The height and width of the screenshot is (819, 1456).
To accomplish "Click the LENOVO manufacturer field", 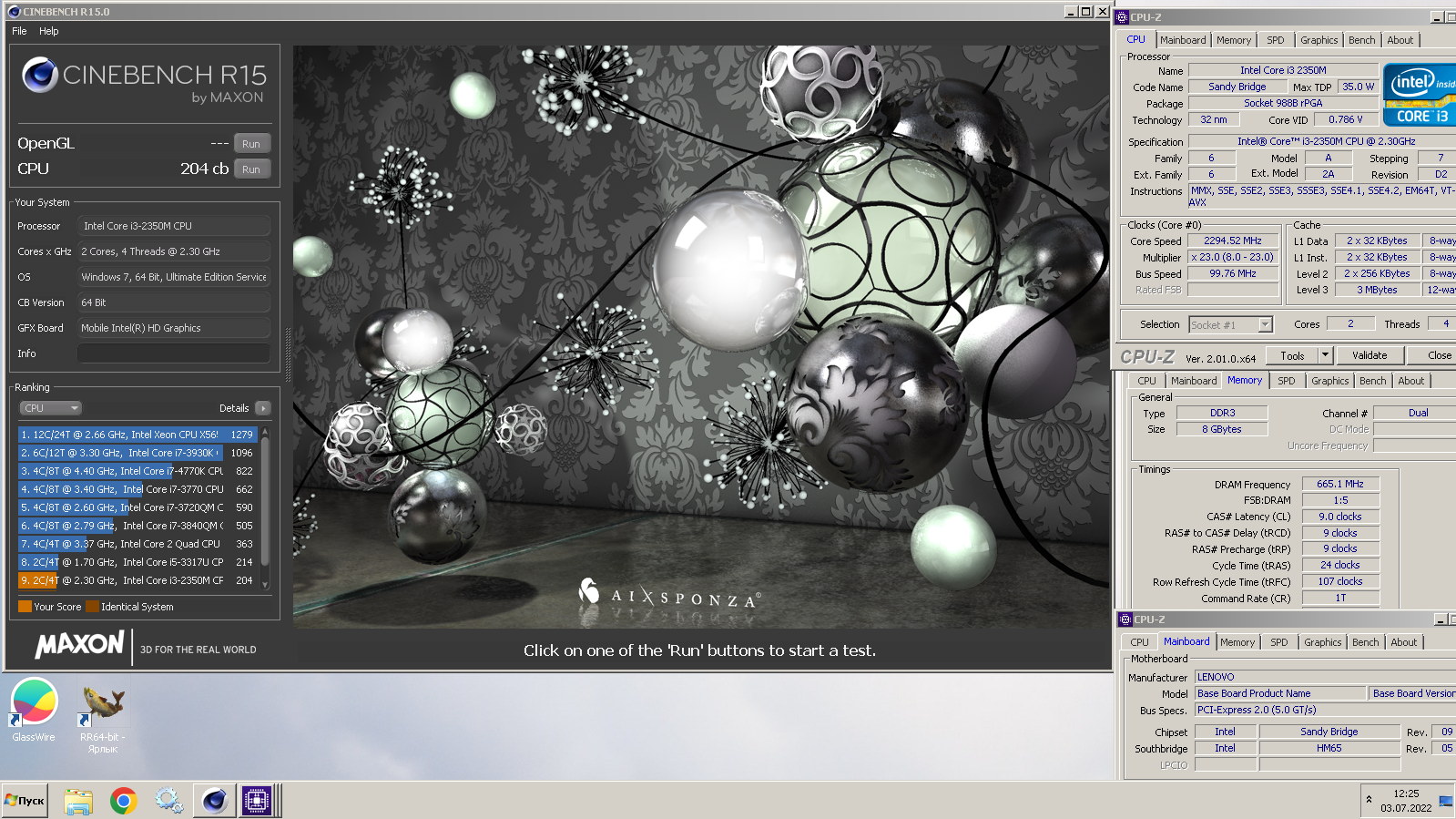I will [1325, 677].
